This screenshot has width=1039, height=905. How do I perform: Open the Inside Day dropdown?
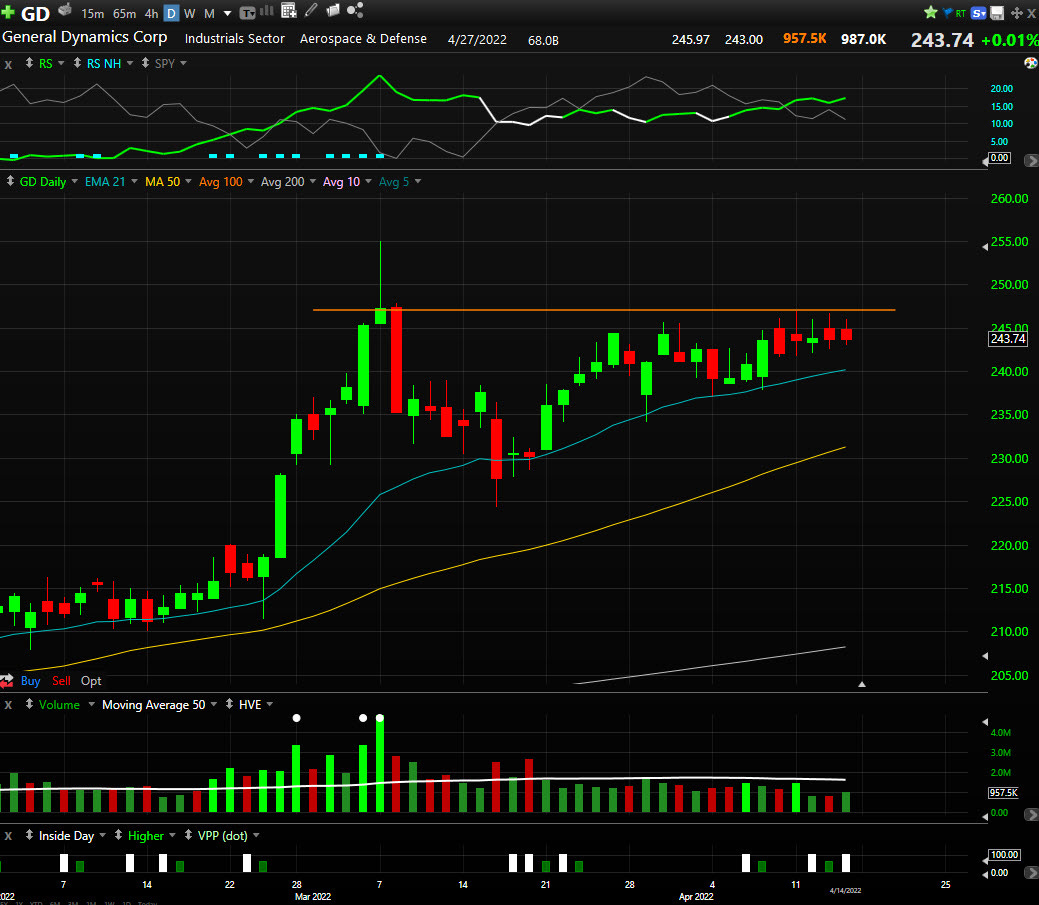click(x=103, y=835)
